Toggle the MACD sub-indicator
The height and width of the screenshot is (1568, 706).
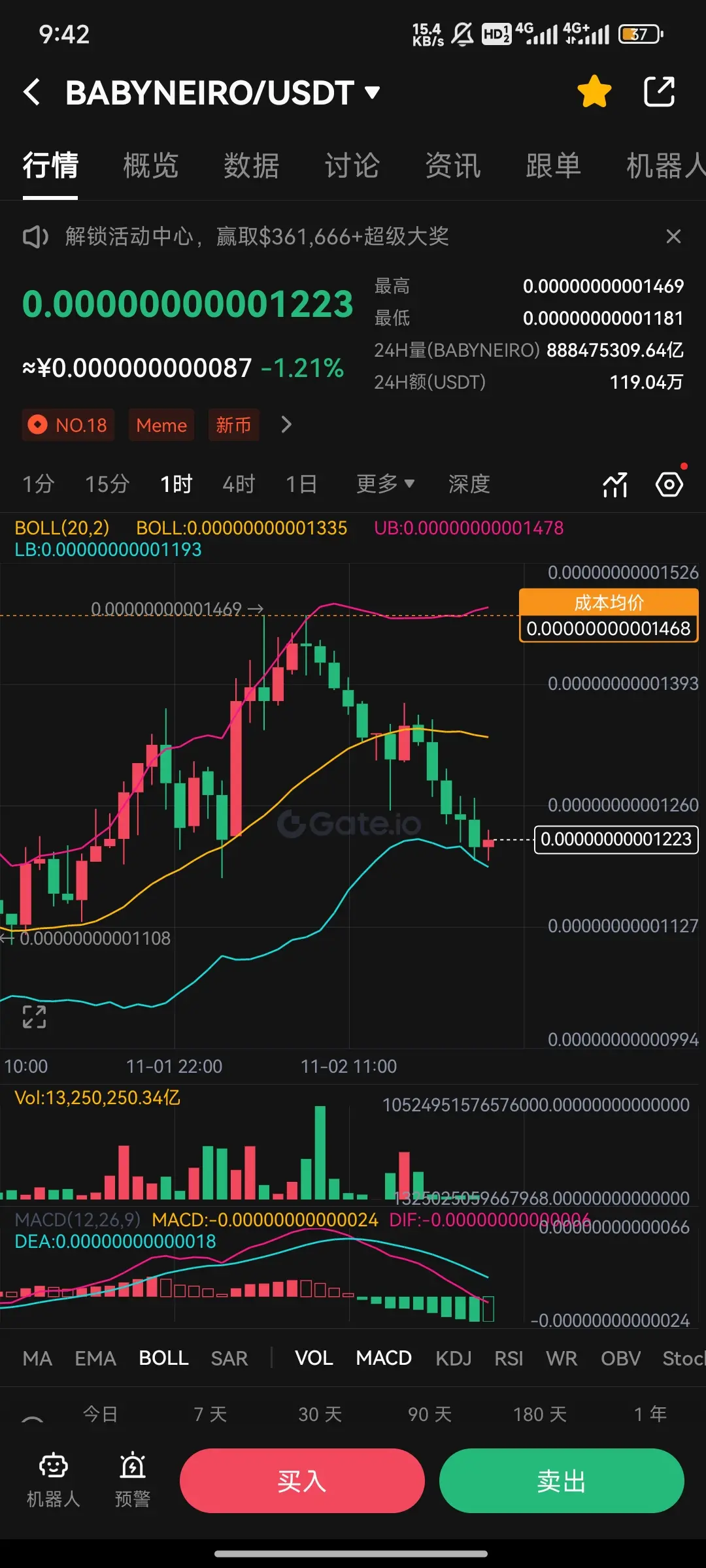tap(384, 1358)
